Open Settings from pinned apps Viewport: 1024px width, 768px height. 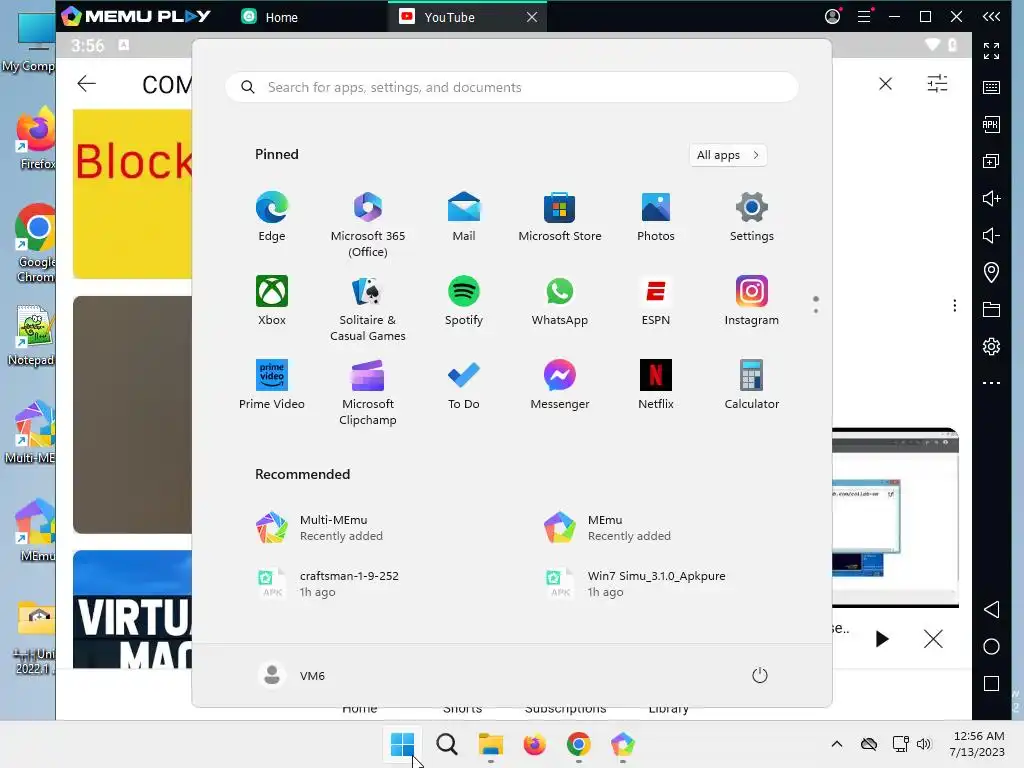click(x=752, y=217)
